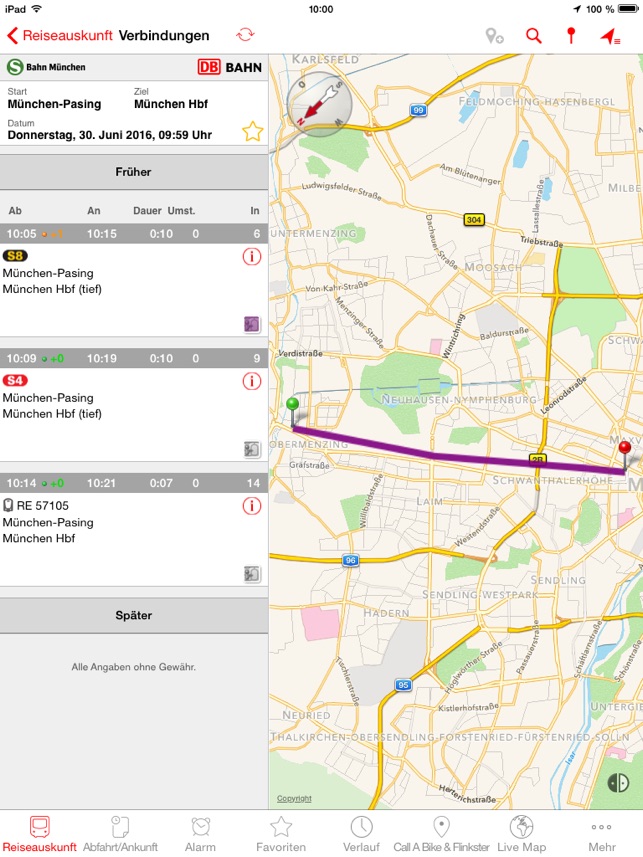Toggle the map style button
Screen dimensions: 643x857
618,782
